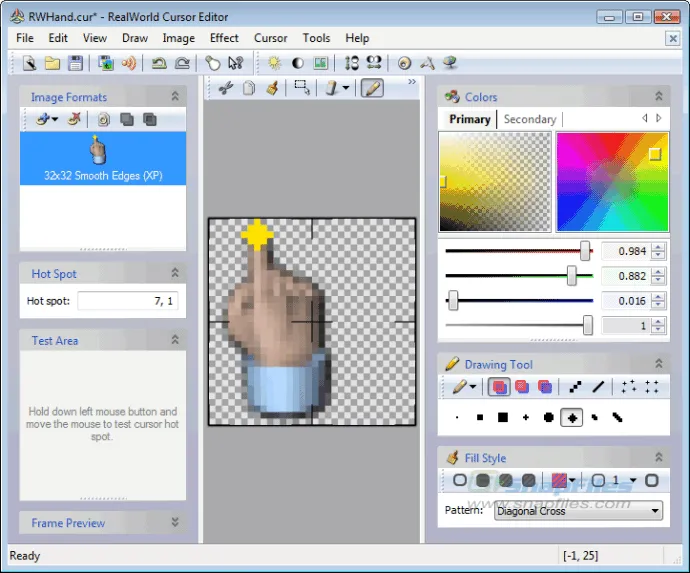The height and width of the screenshot is (573, 690).
Task: Open the File menu
Action: pyautogui.click(x=25, y=38)
